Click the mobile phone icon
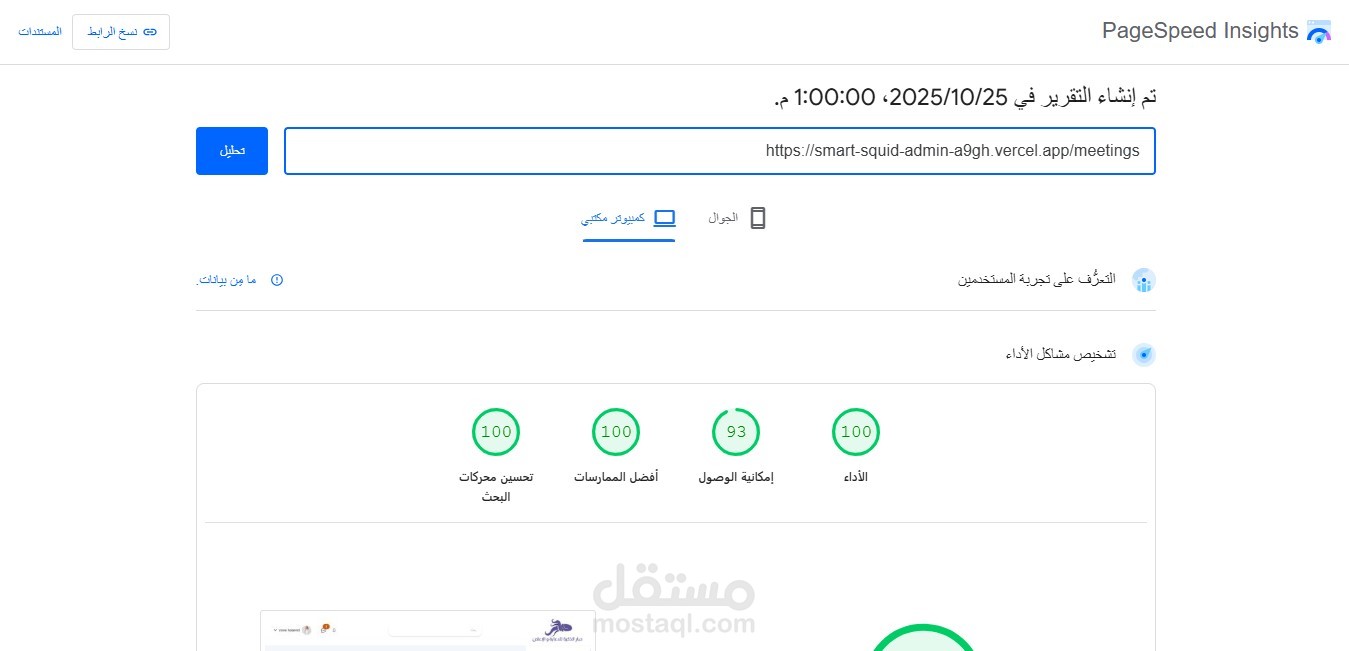Screen dimensions: 1349x651 (x=758, y=218)
